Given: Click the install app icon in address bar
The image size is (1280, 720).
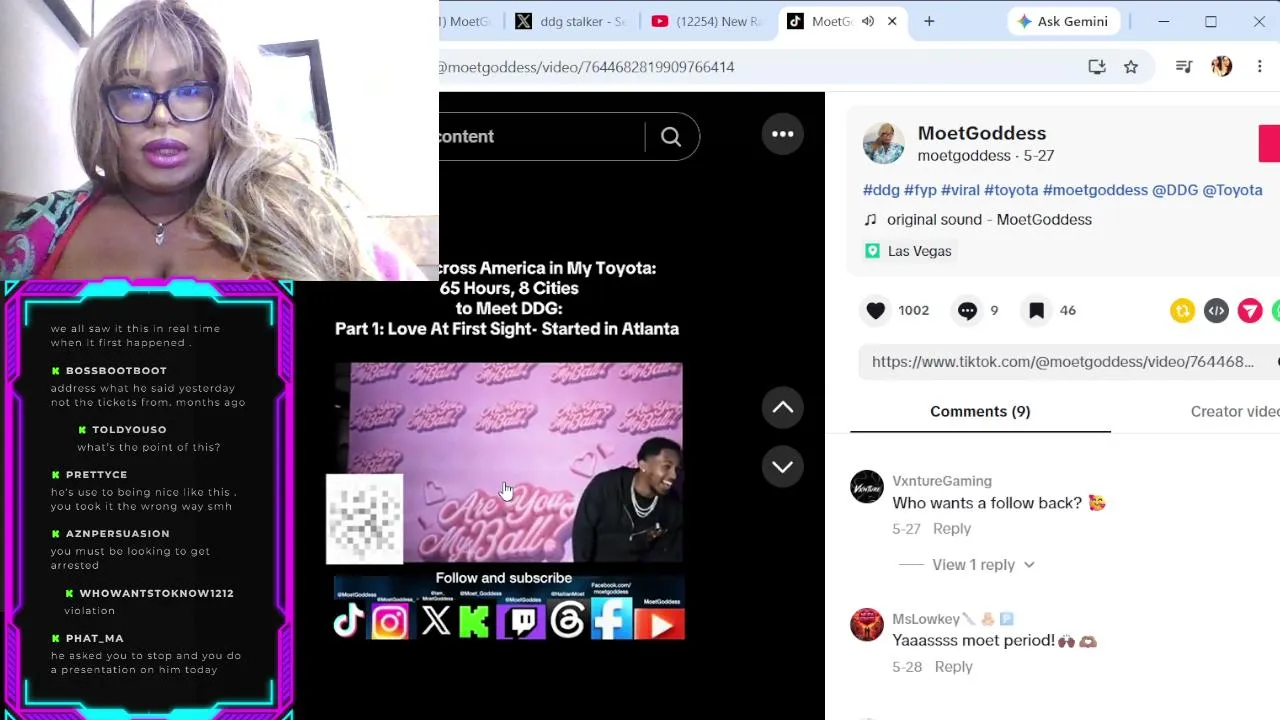Looking at the screenshot, I should point(1097,66).
